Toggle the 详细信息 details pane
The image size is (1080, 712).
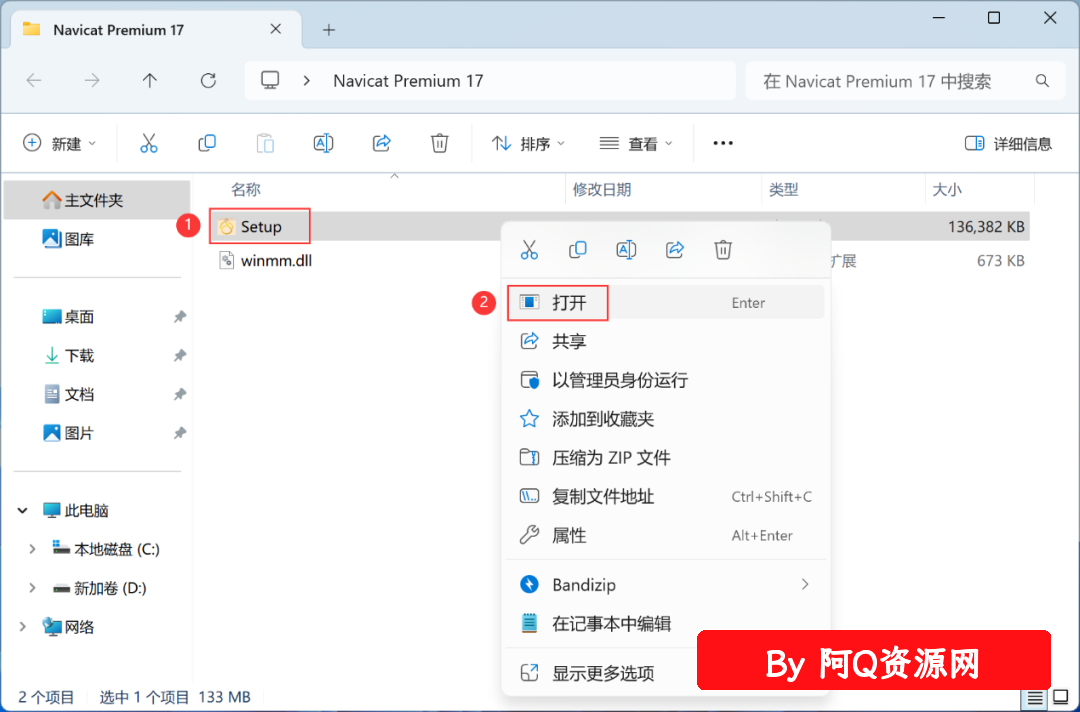1008,143
